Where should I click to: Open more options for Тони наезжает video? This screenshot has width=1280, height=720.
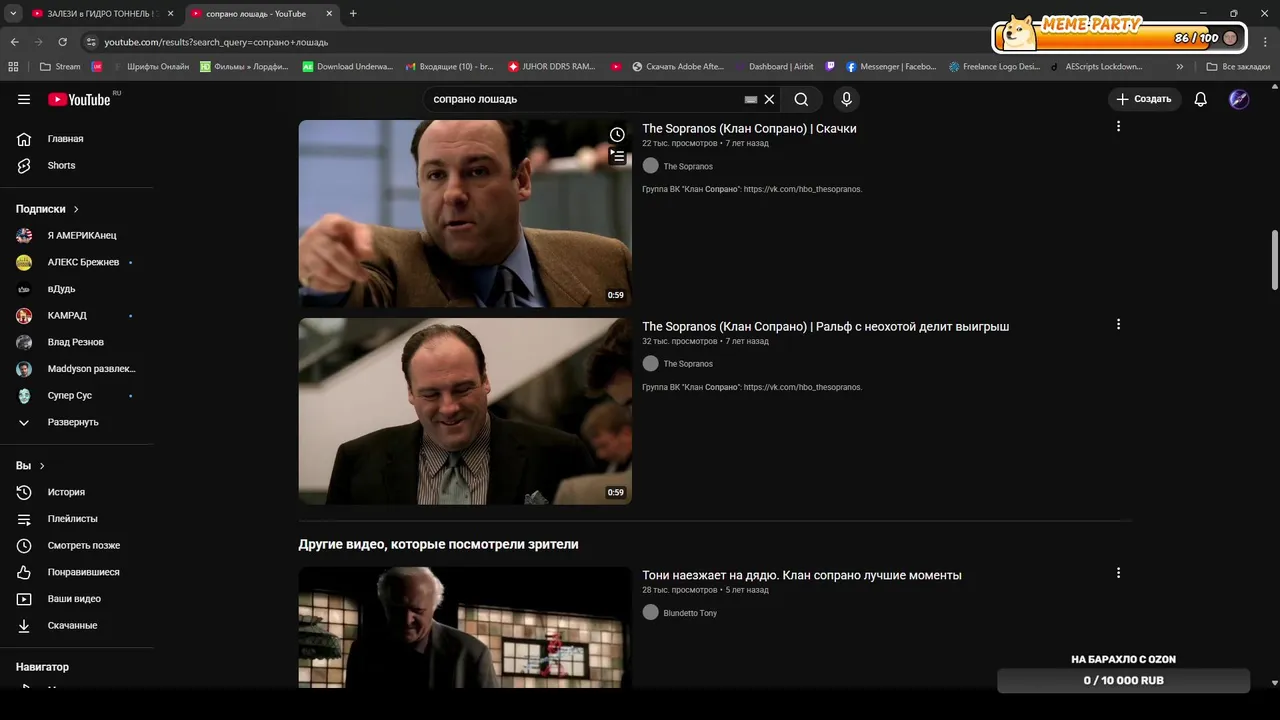pos(1118,573)
